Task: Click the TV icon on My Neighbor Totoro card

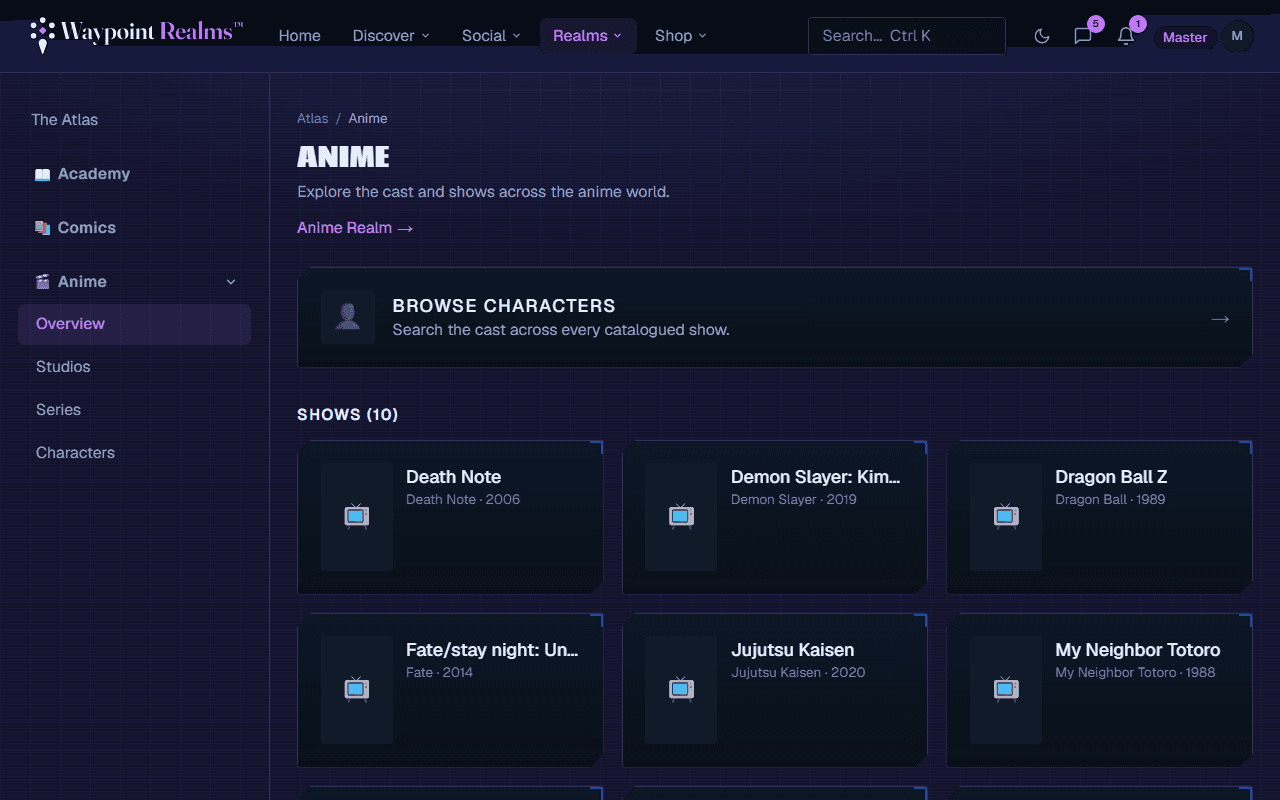Action: 1006,689
